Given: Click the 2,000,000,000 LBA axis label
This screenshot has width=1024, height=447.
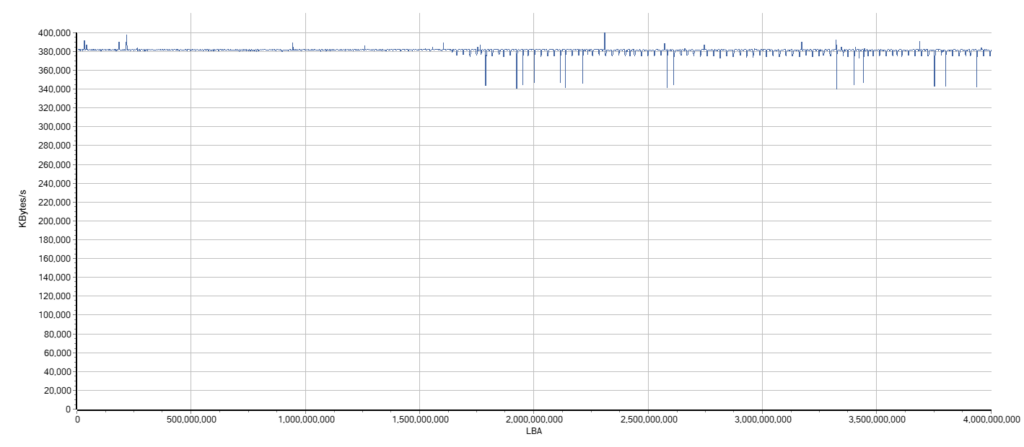Looking at the screenshot, I should coord(534,419).
